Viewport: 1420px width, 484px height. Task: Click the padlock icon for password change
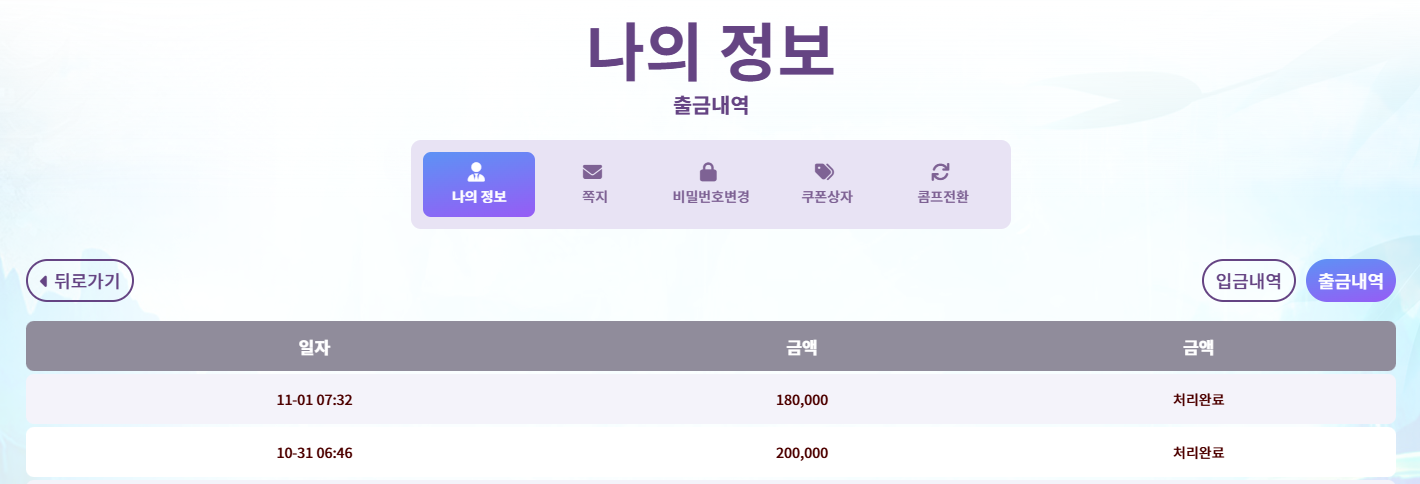click(x=709, y=172)
